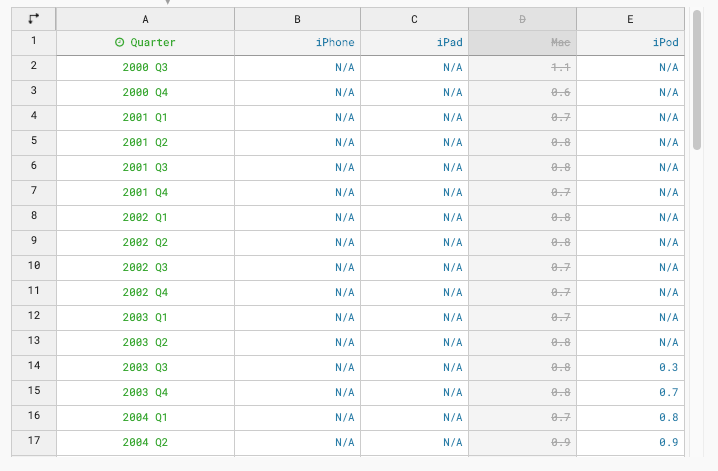Click the Mac value 1.1 cell
Screen dimensions: 718x471
(522, 67)
